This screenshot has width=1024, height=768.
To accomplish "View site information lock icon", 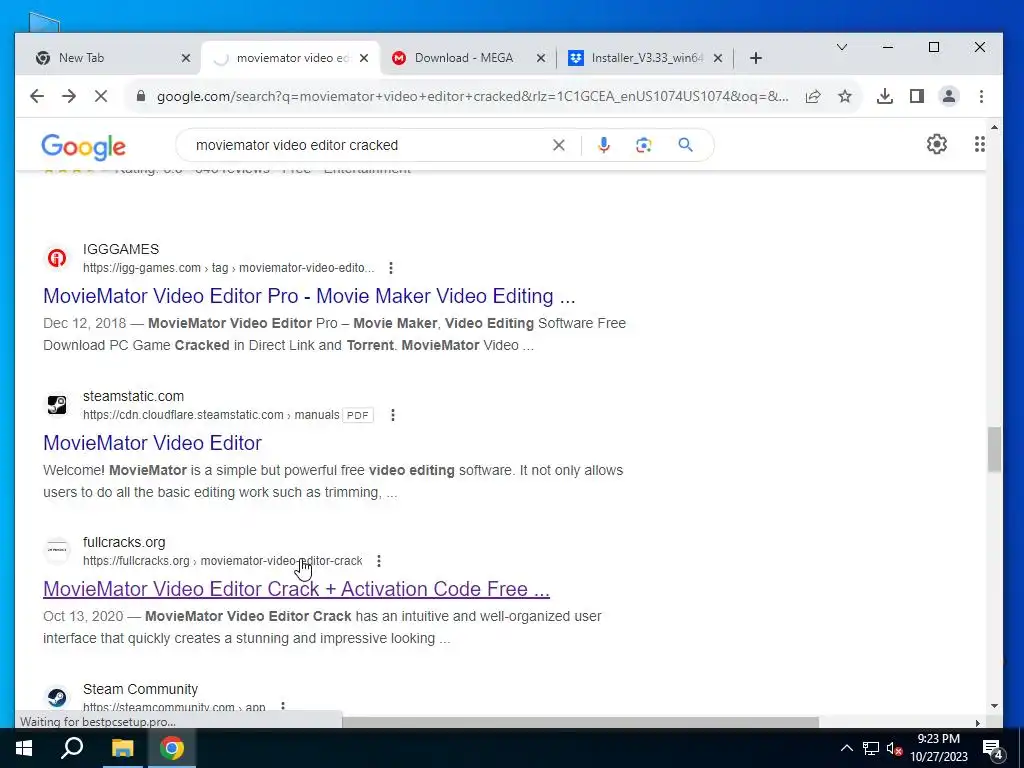I will (x=140, y=97).
